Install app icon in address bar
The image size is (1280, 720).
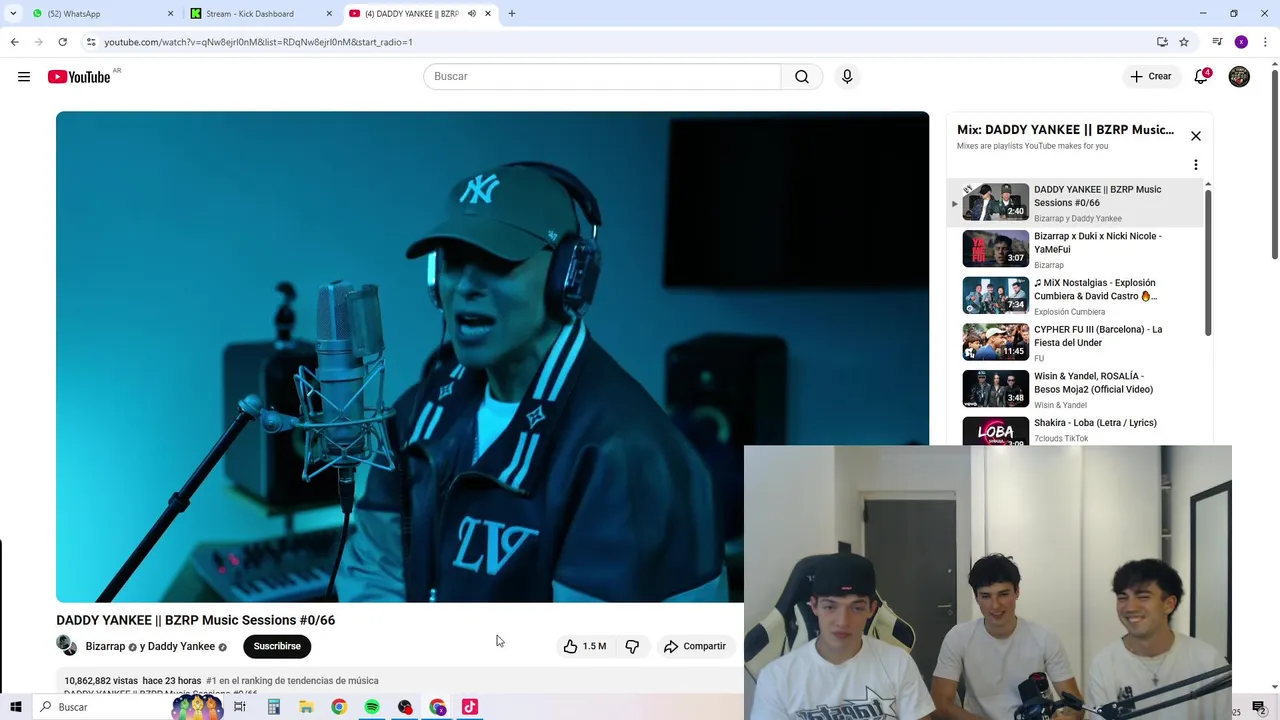pos(1162,42)
